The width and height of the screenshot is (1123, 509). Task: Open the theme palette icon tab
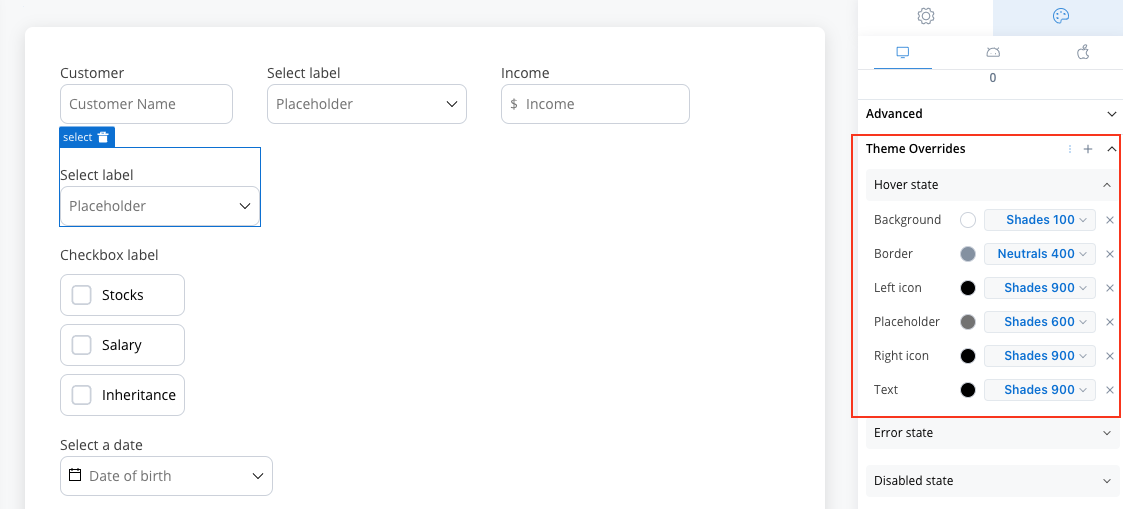click(x=1061, y=16)
